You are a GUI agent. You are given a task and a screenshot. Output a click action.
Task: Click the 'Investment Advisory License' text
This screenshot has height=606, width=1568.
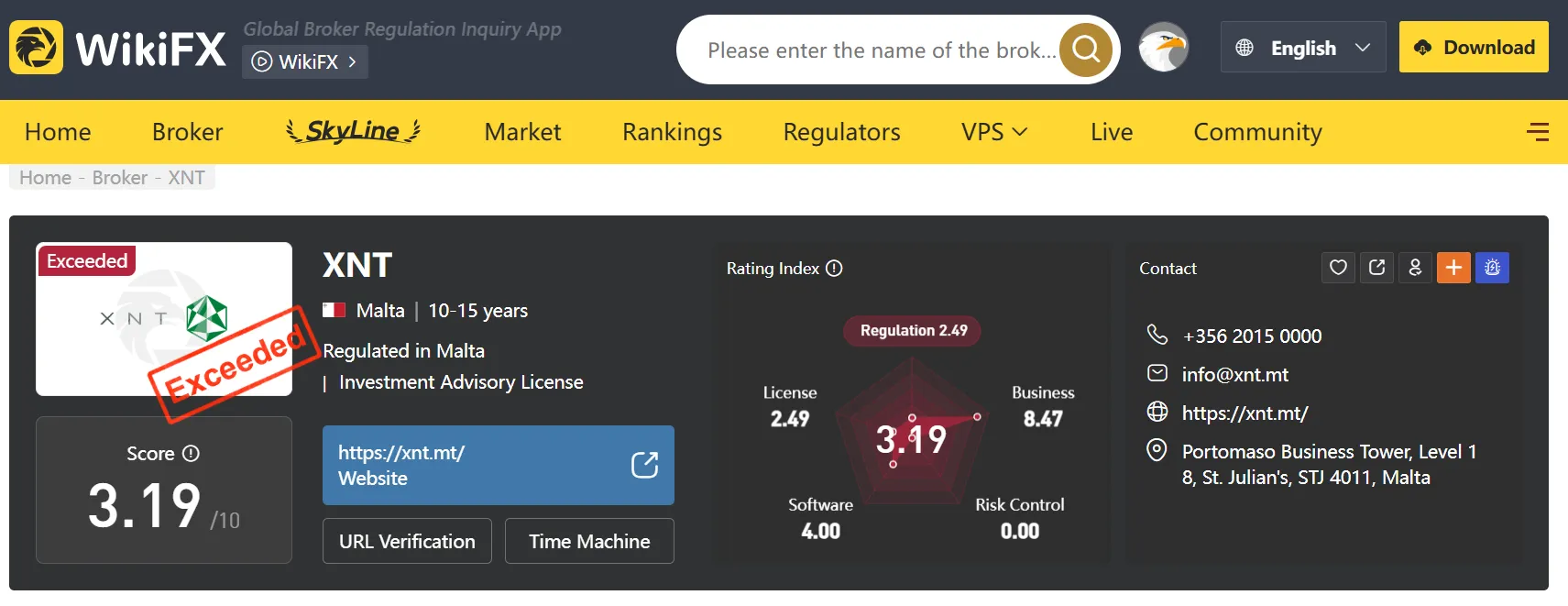[x=461, y=382]
